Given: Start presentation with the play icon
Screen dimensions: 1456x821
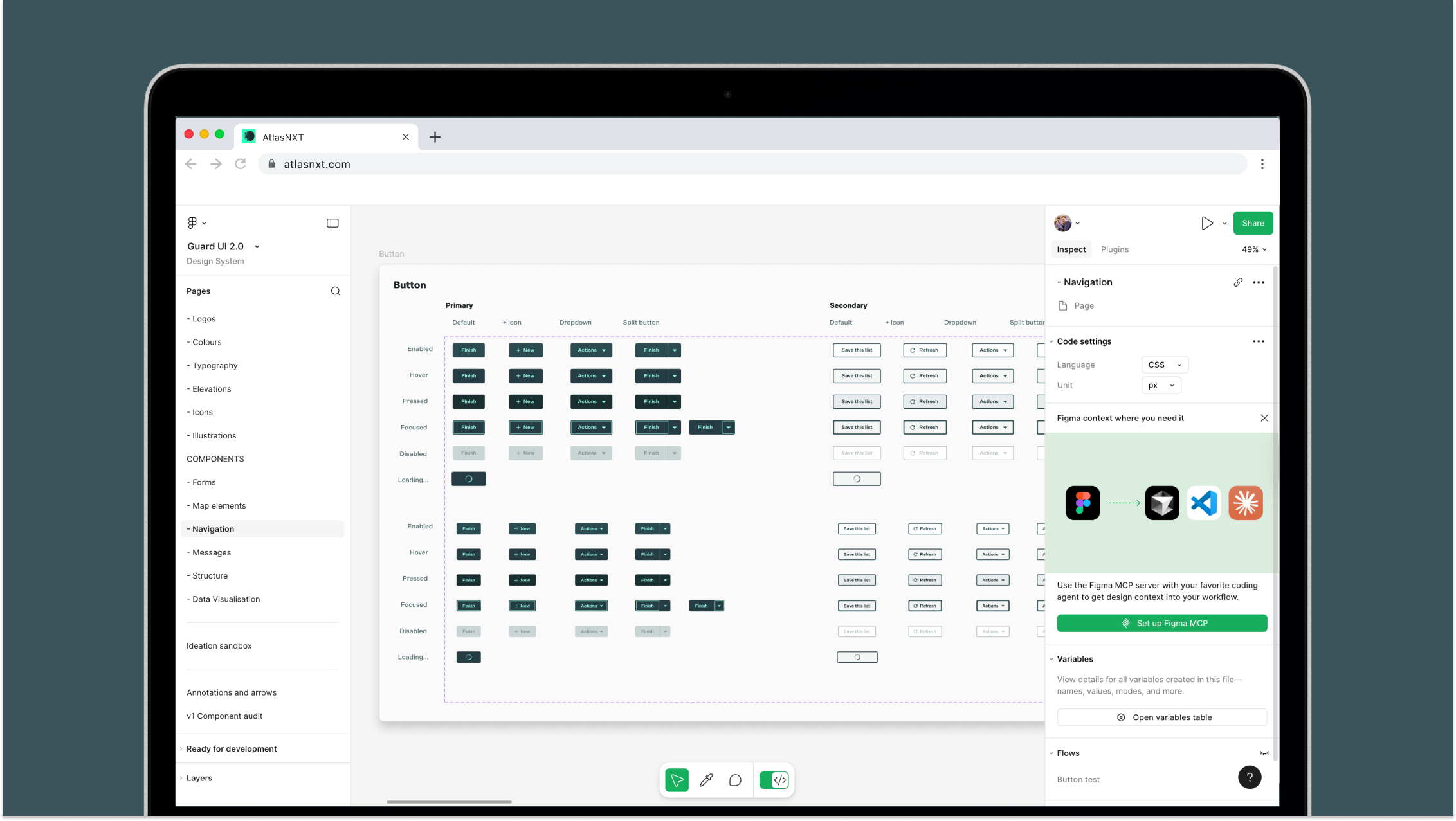Looking at the screenshot, I should click(1207, 222).
